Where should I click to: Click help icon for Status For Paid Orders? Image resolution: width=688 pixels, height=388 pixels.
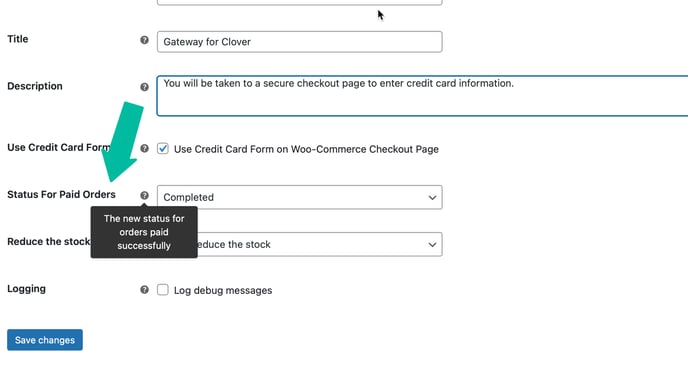click(x=144, y=195)
